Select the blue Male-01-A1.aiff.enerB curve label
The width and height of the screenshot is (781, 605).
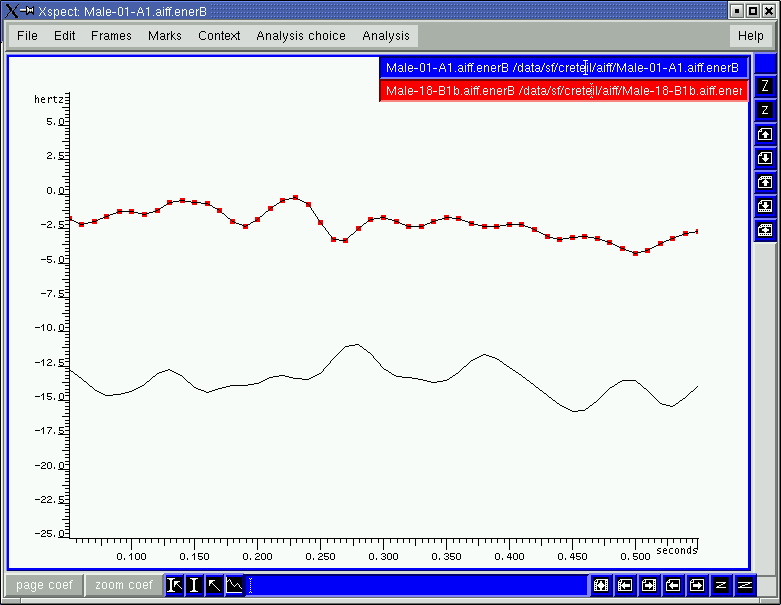pyautogui.click(x=563, y=68)
